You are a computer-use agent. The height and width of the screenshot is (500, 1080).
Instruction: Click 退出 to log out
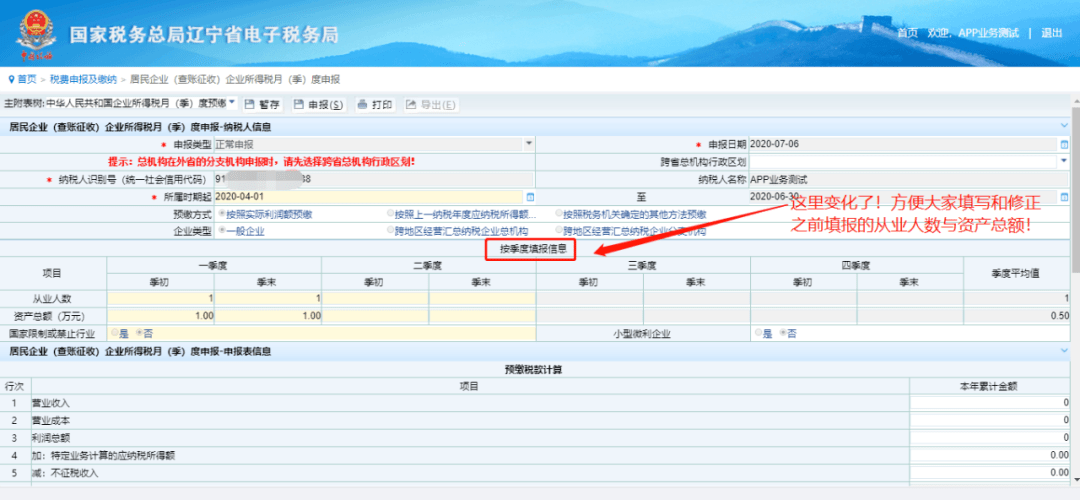click(1052, 33)
